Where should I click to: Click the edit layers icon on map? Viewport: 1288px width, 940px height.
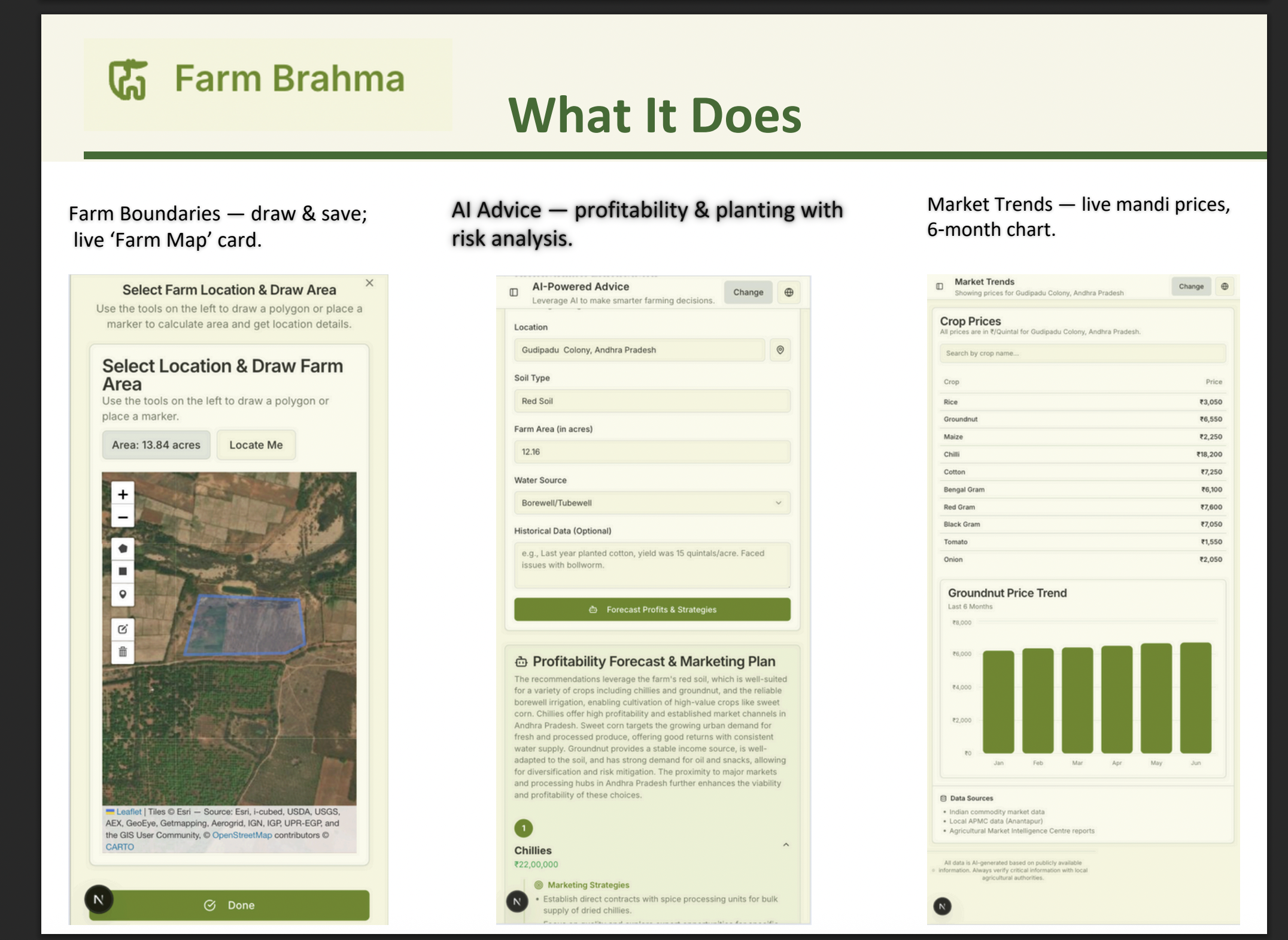[x=123, y=629]
